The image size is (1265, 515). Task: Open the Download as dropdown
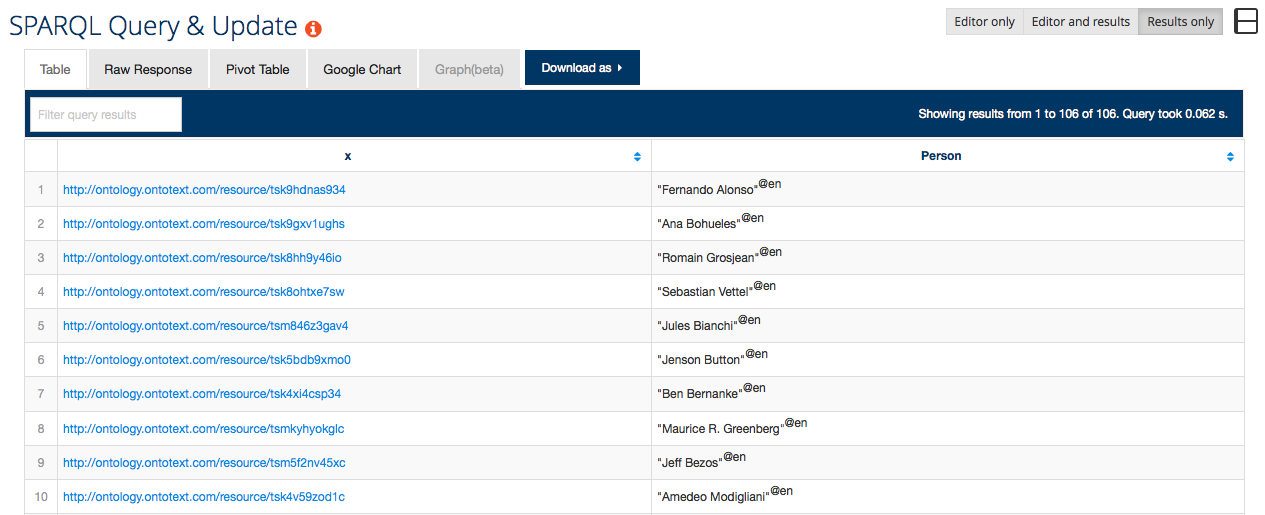[582, 68]
